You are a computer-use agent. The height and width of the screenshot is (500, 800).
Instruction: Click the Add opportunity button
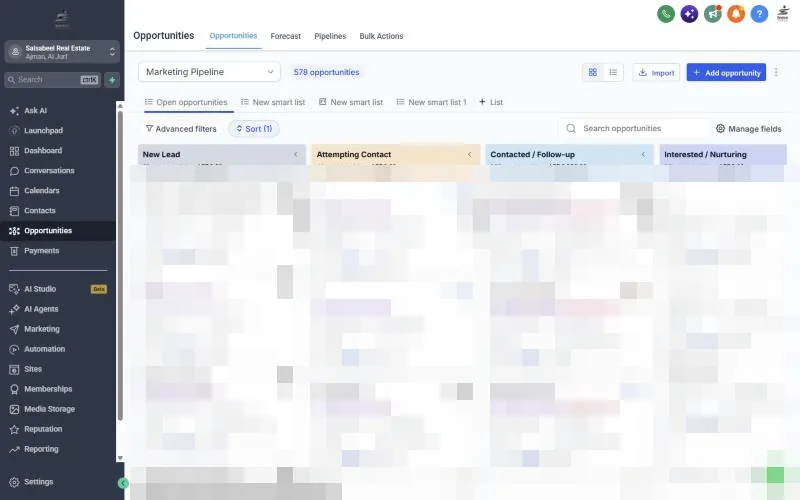pos(726,72)
